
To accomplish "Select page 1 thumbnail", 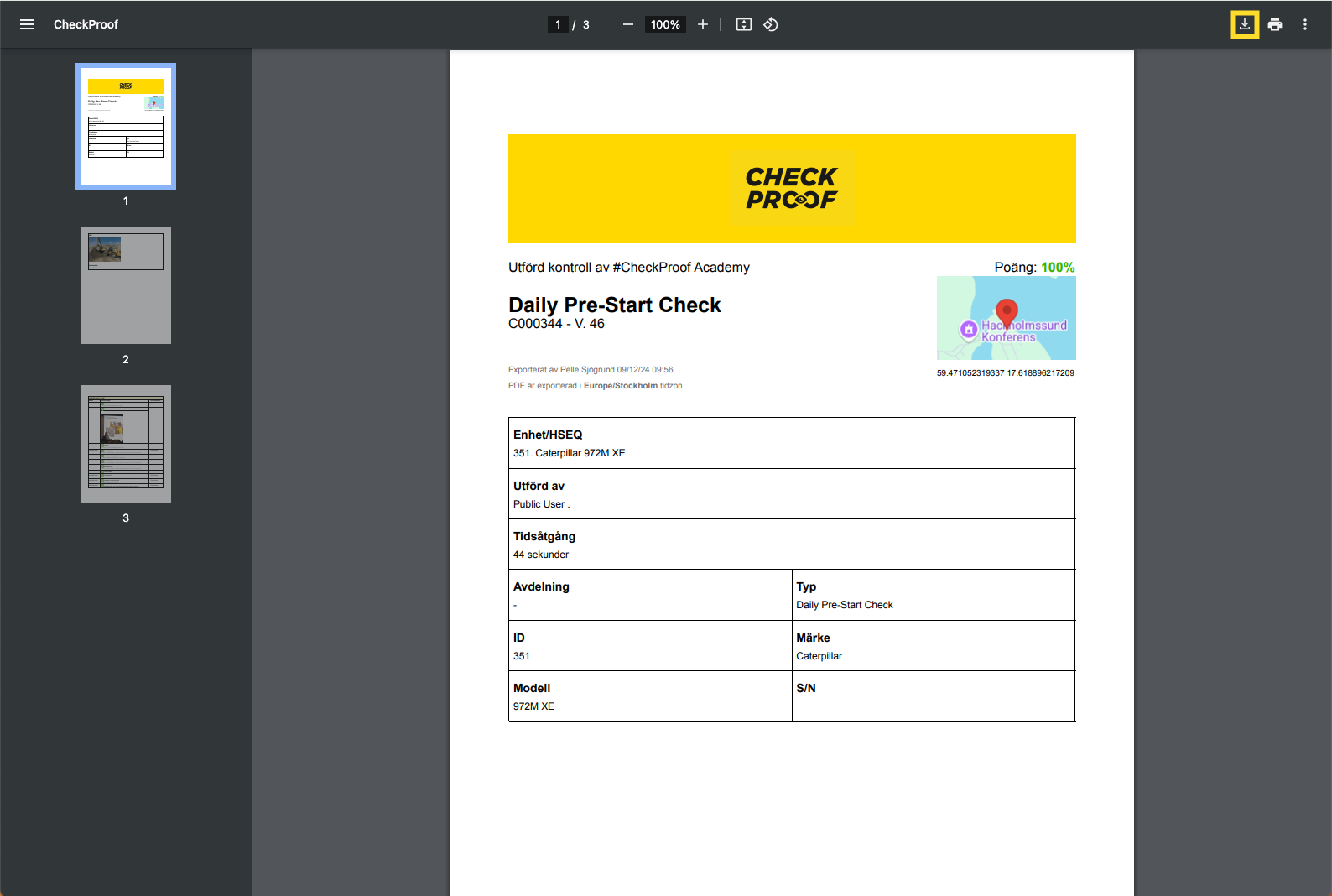I will coord(126,127).
